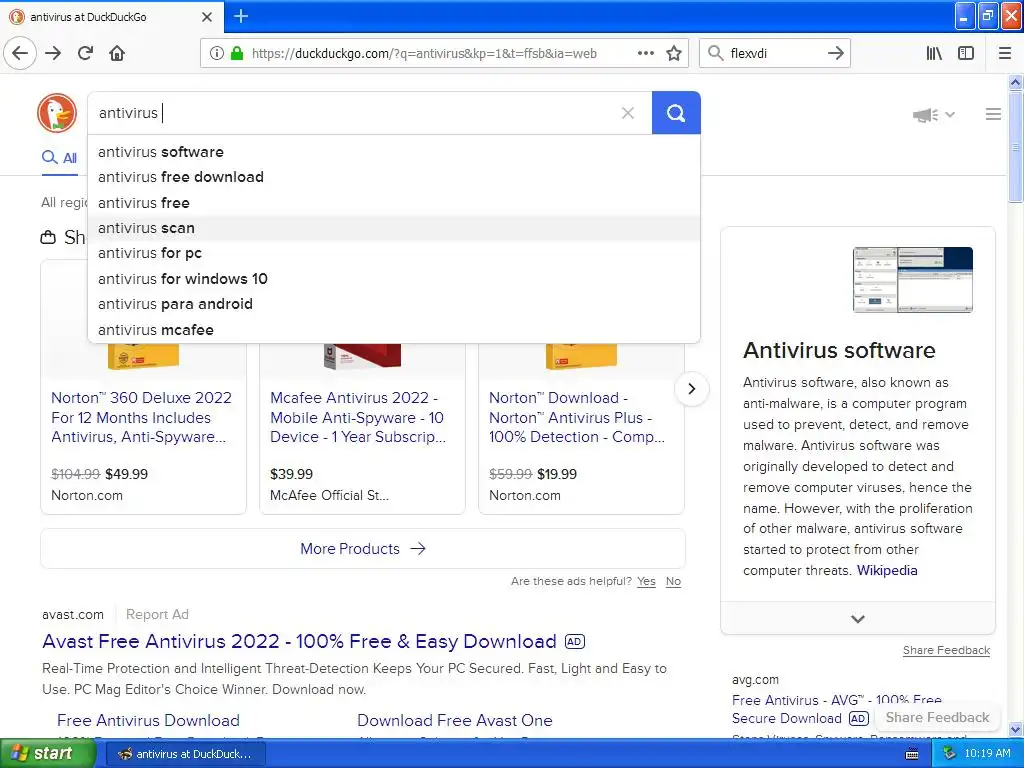Click the Firefox address bar URL
Image resolution: width=1024 pixels, height=768 pixels.
coord(424,54)
